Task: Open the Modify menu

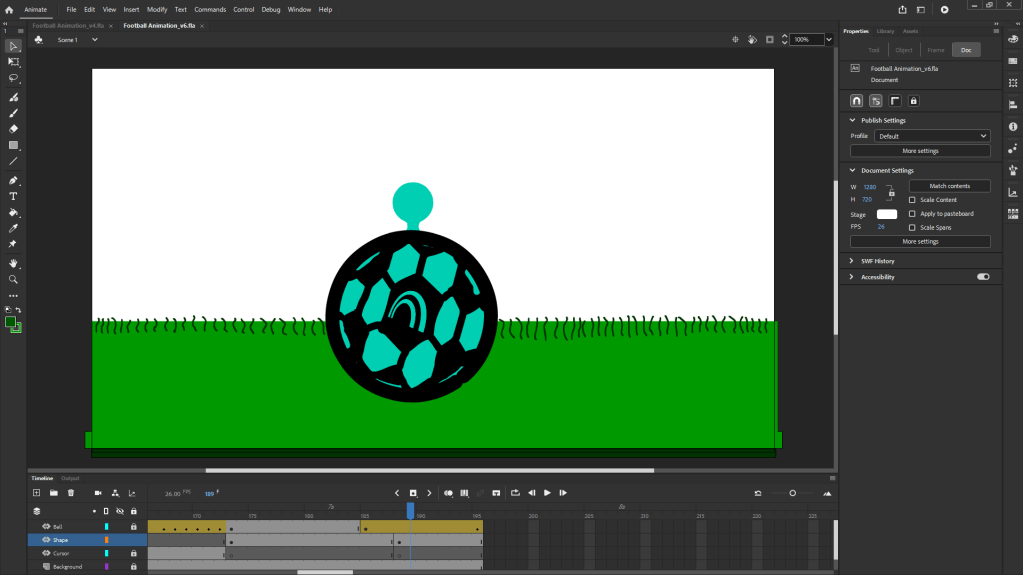Action: tap(157, 9)
